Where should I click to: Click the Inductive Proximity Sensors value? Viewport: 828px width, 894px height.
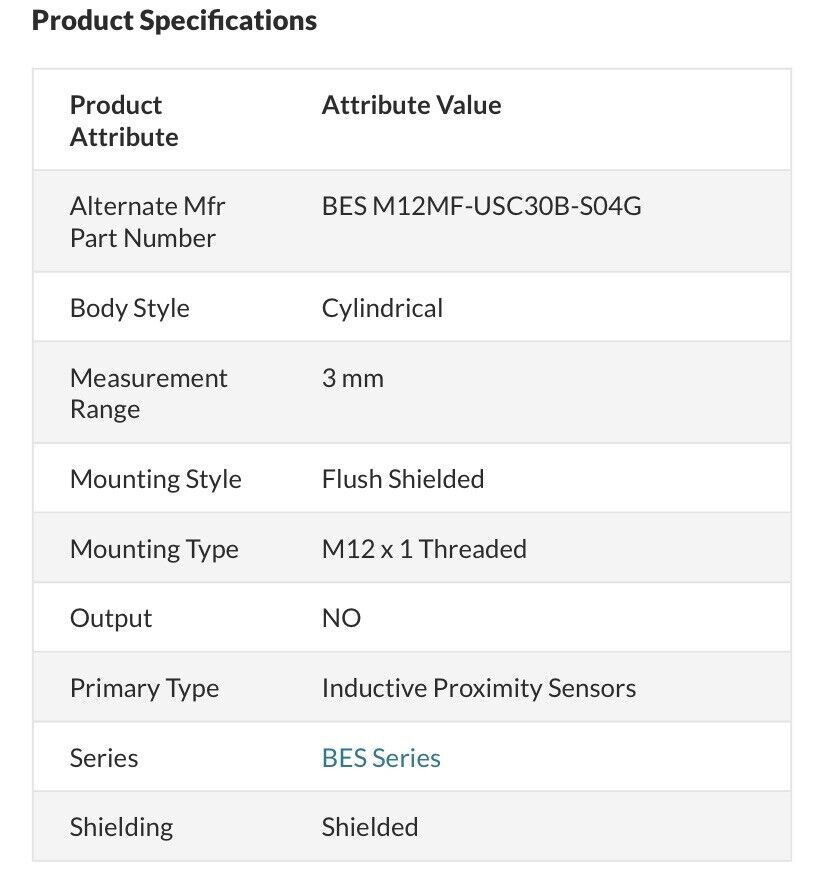pos(479,688)
